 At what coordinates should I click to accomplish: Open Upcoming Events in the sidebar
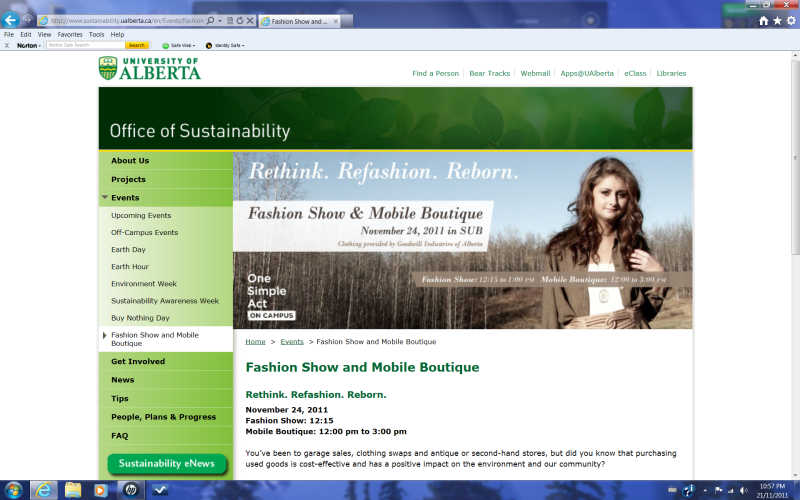141,215
